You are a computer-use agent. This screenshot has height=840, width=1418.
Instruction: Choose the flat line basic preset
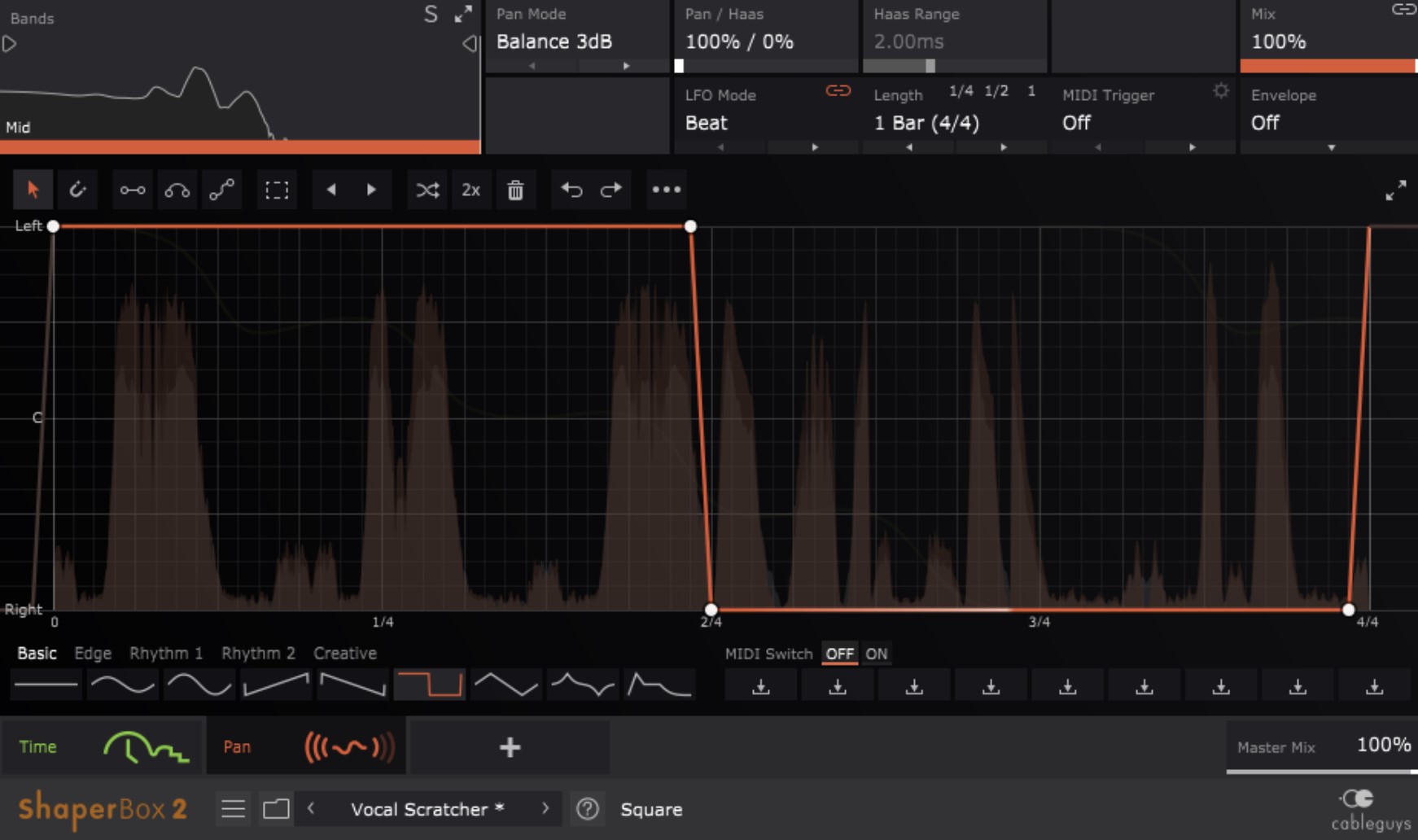tap(46, 685)
